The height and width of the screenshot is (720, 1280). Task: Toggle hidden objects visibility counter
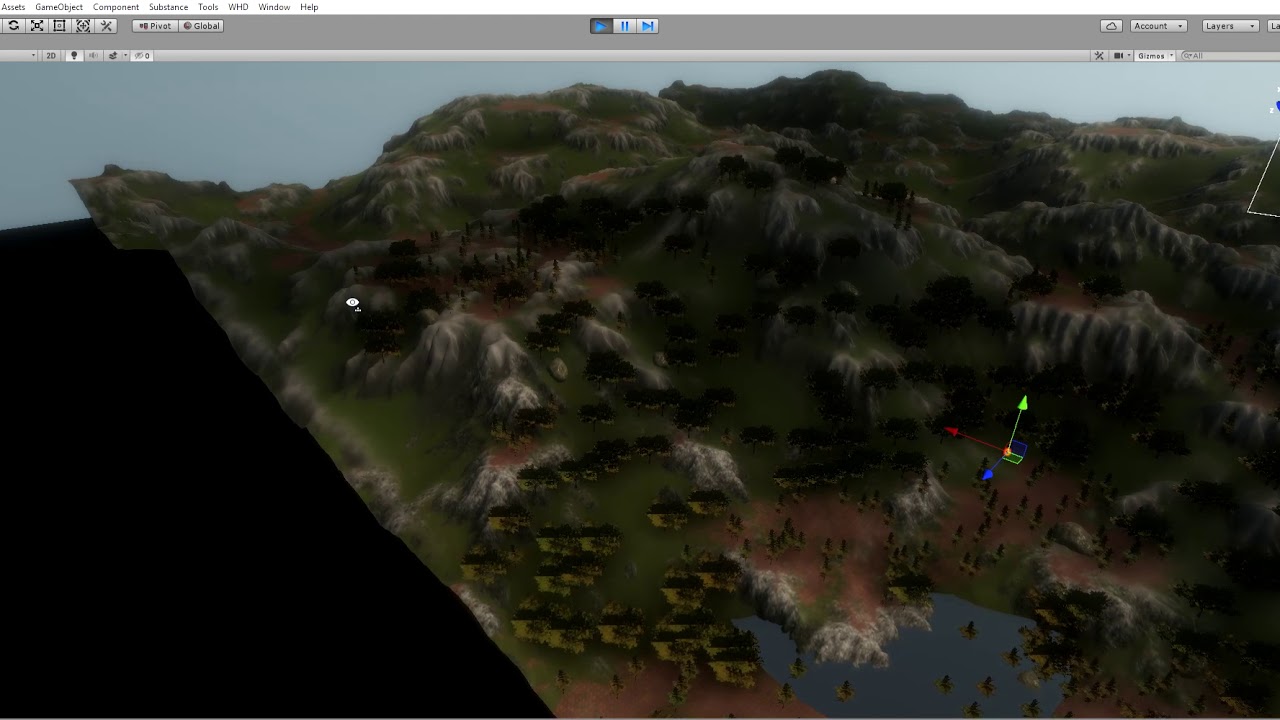[142, 56]
